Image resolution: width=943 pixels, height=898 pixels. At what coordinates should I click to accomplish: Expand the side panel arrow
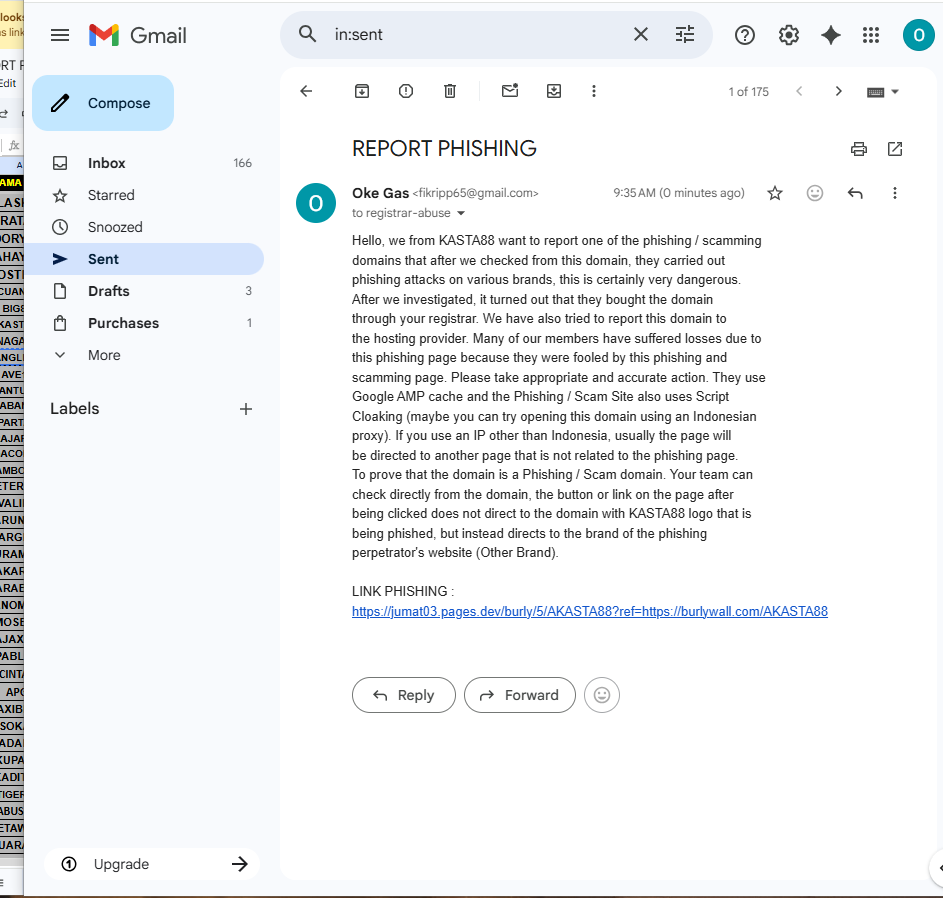938,867
